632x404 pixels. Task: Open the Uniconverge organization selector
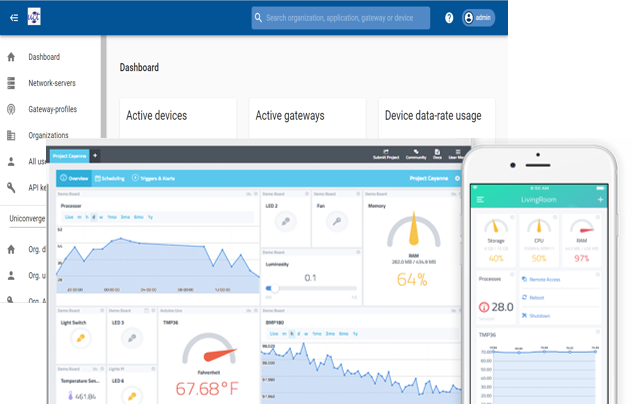(27, 219)
